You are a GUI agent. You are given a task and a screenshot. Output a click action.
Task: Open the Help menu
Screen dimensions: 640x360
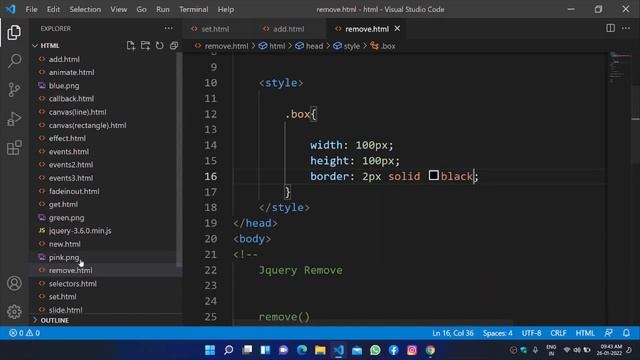pos(226,9)
